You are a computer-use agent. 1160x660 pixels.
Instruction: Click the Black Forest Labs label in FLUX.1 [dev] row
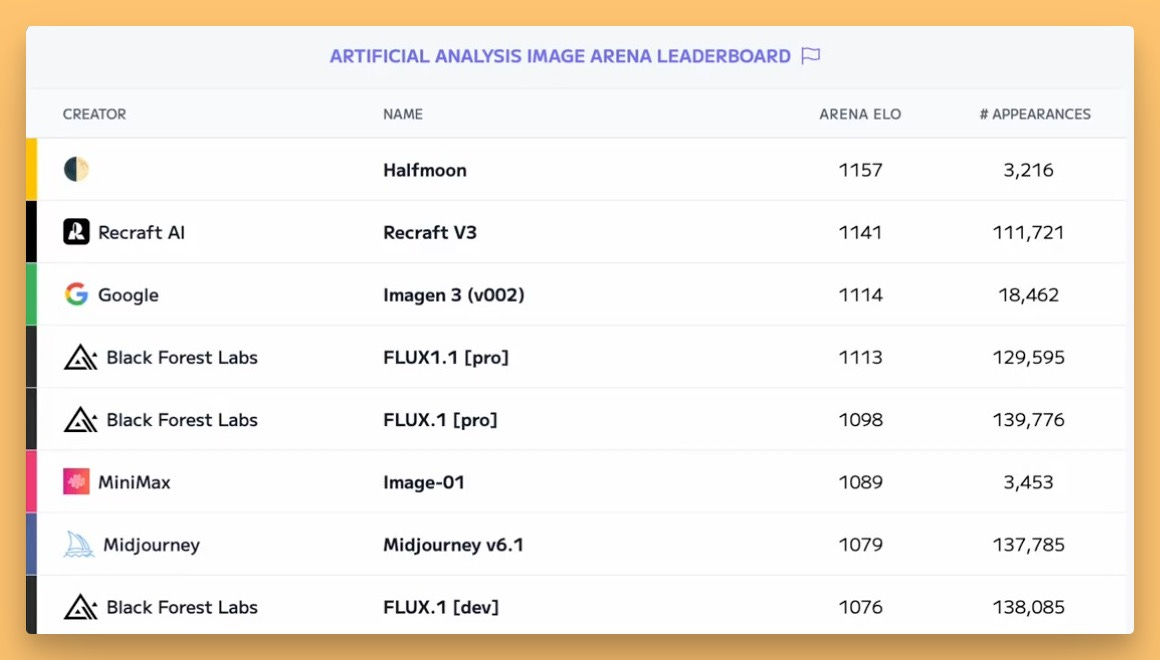tap(182, 607)
